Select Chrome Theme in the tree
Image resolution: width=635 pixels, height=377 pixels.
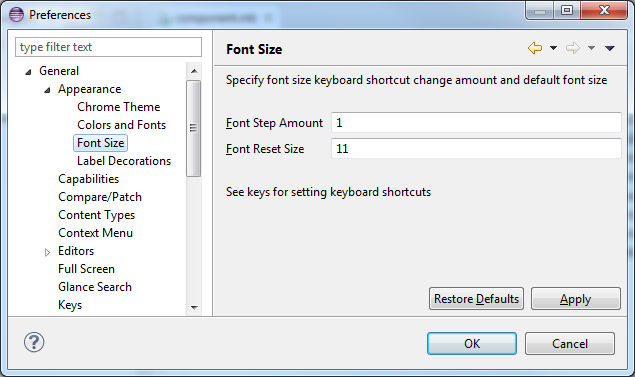pyautogui.click(x=119, y=107)
